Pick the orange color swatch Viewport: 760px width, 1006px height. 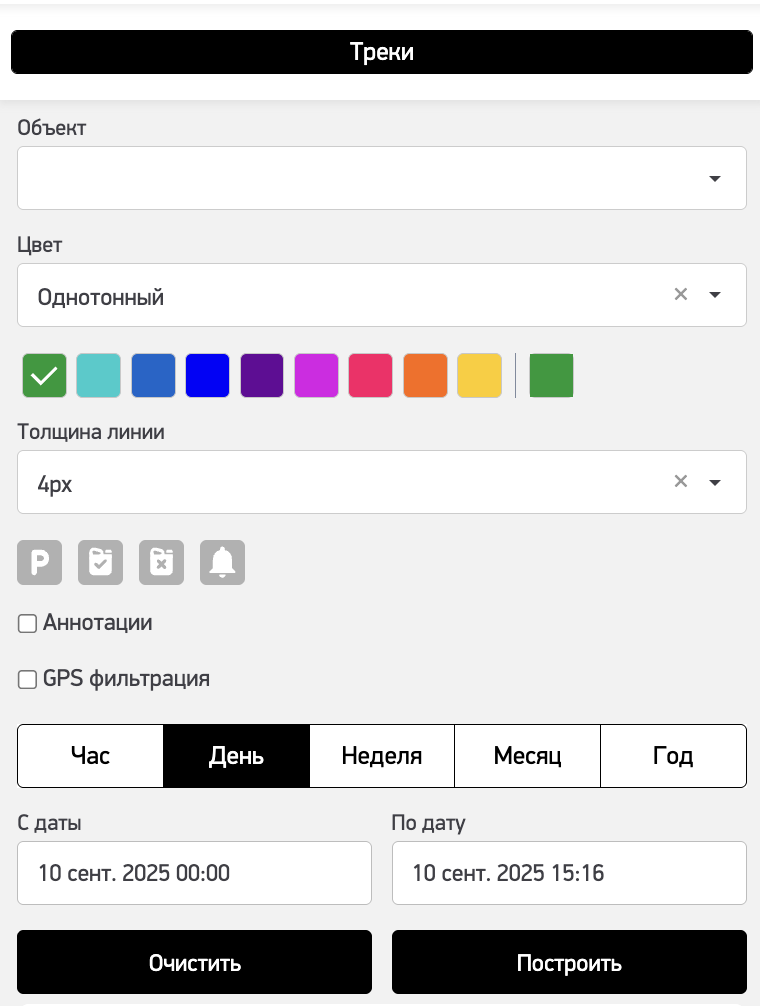point(425,376)
